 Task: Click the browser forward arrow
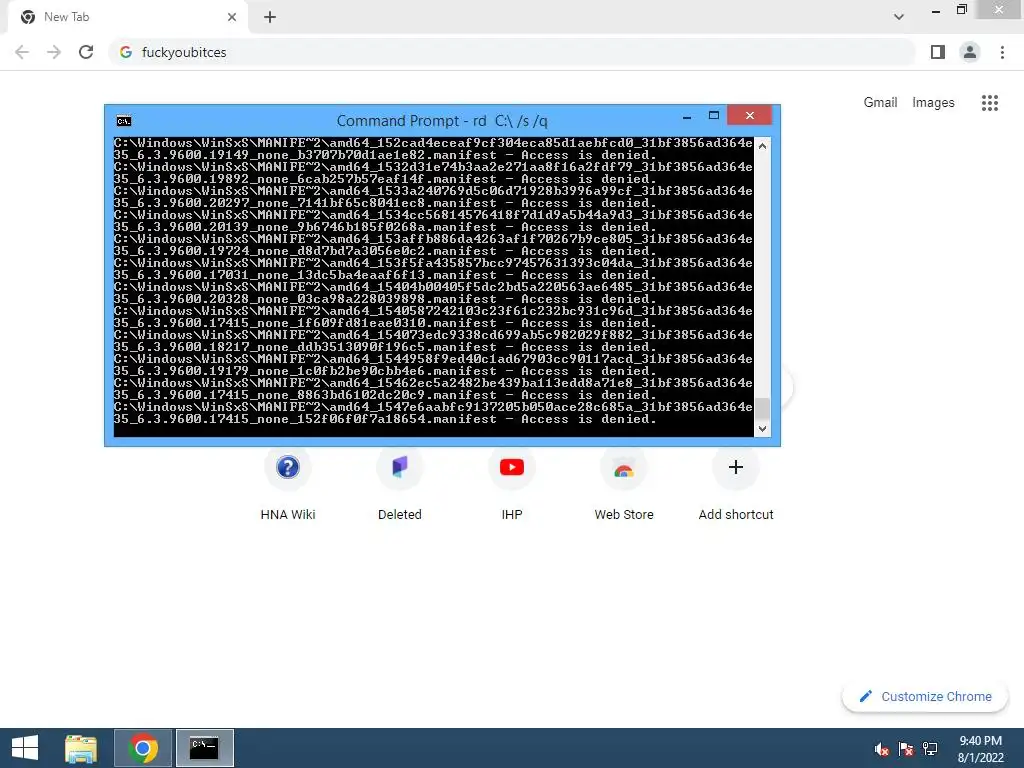pyautogui.click(x=54, y=52)
